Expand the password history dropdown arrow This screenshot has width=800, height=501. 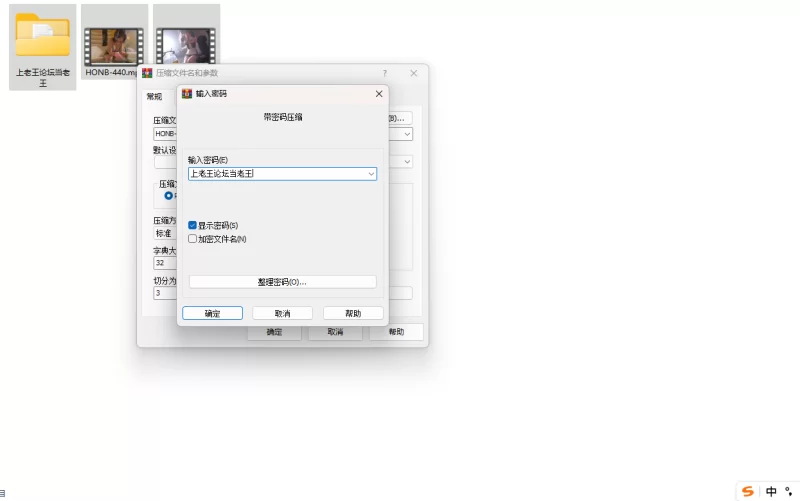371,174
